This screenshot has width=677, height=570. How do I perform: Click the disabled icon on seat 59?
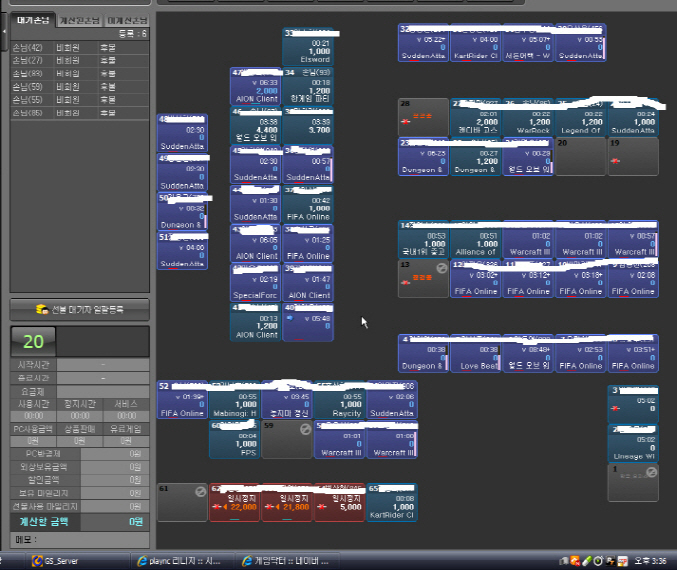(305, 429)
